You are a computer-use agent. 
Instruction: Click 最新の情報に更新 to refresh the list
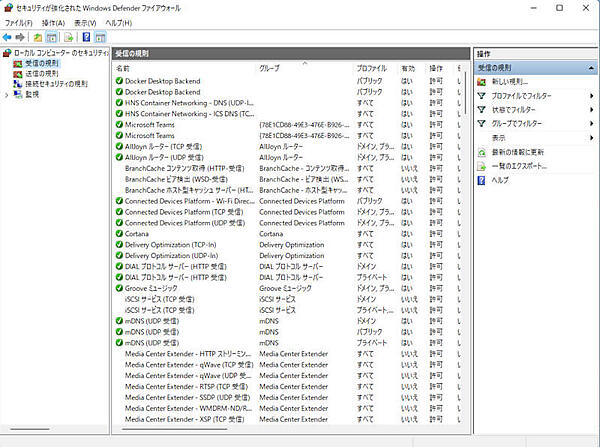coord(518,152)
